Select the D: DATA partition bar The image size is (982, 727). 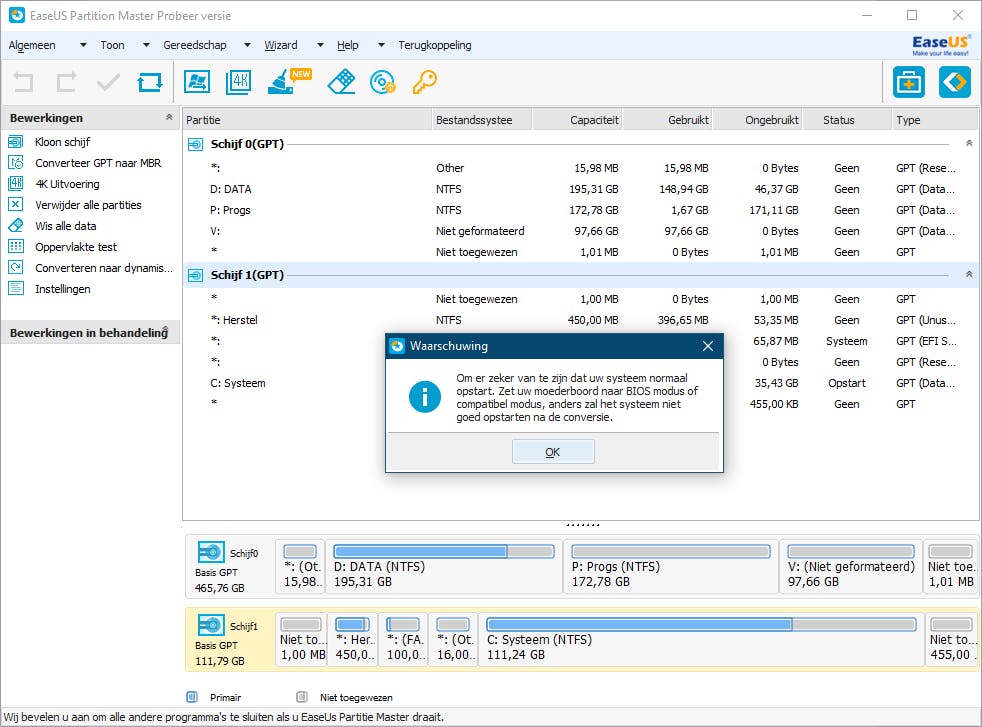click(x=443, y=566)
